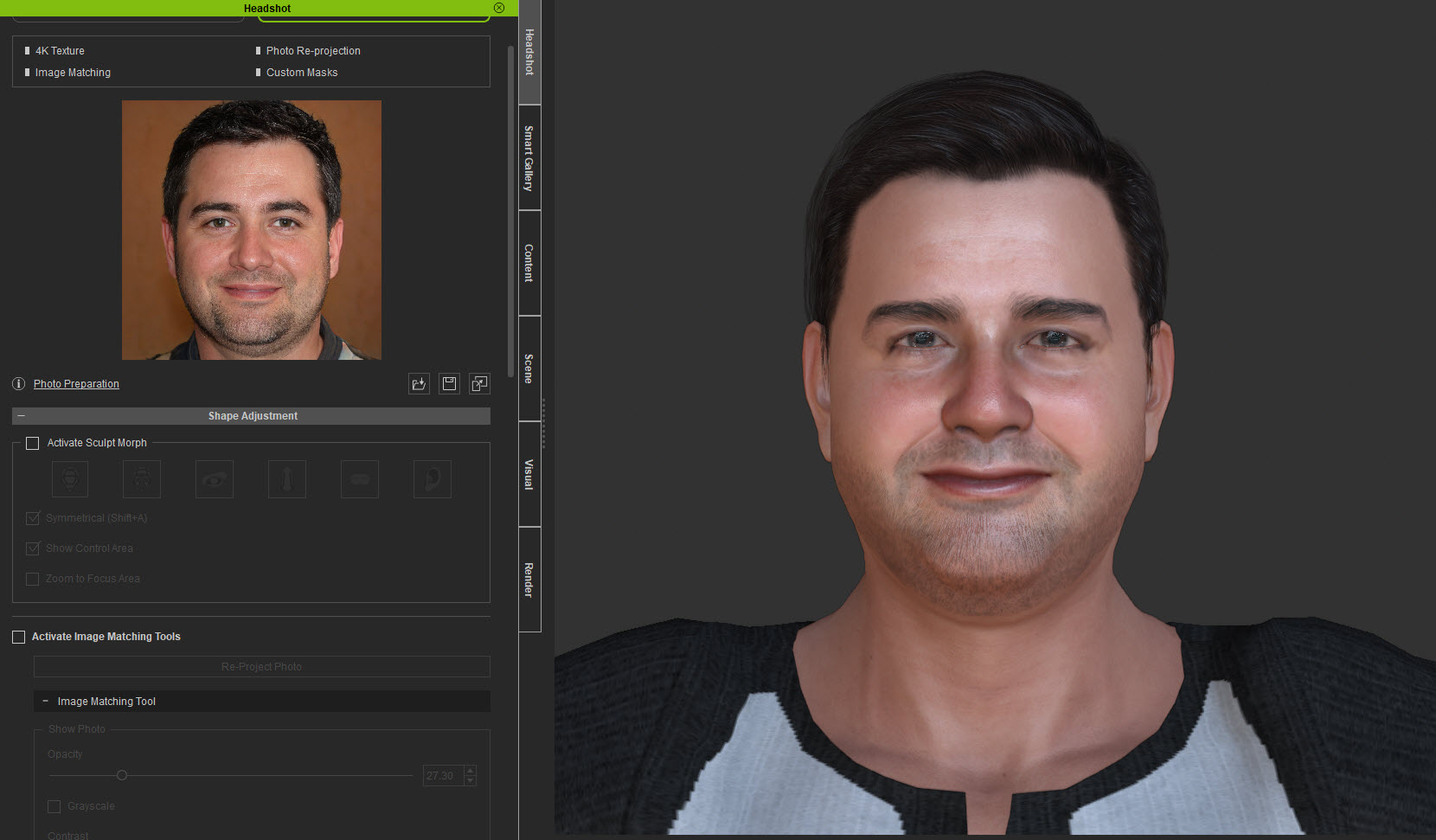The height and width of the screenshot is (840, 1436).
Task: Open the Render side tab
Action: coord(529,580)
